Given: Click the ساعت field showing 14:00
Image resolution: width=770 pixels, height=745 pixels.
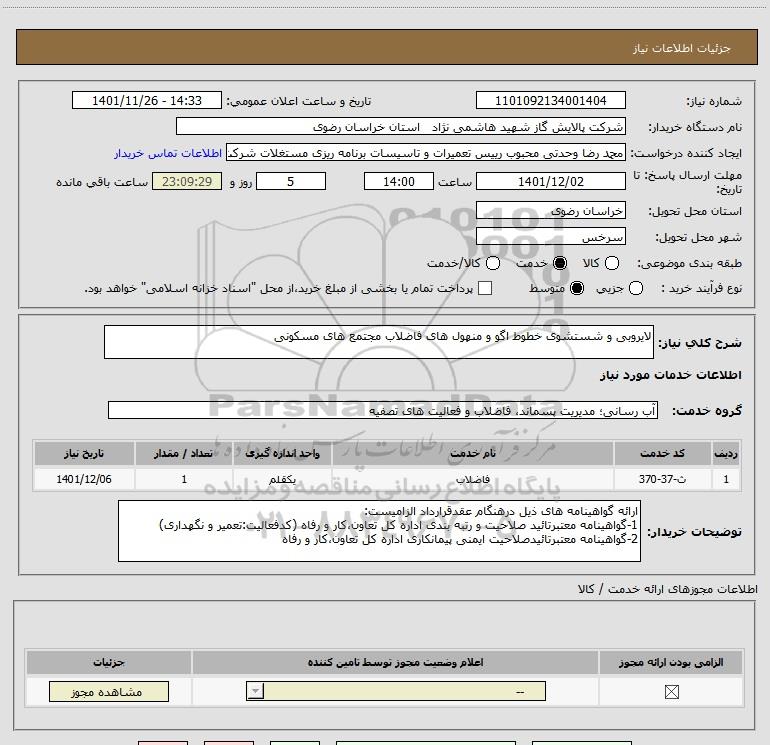Looking at the screenshot, I should 399,181.
